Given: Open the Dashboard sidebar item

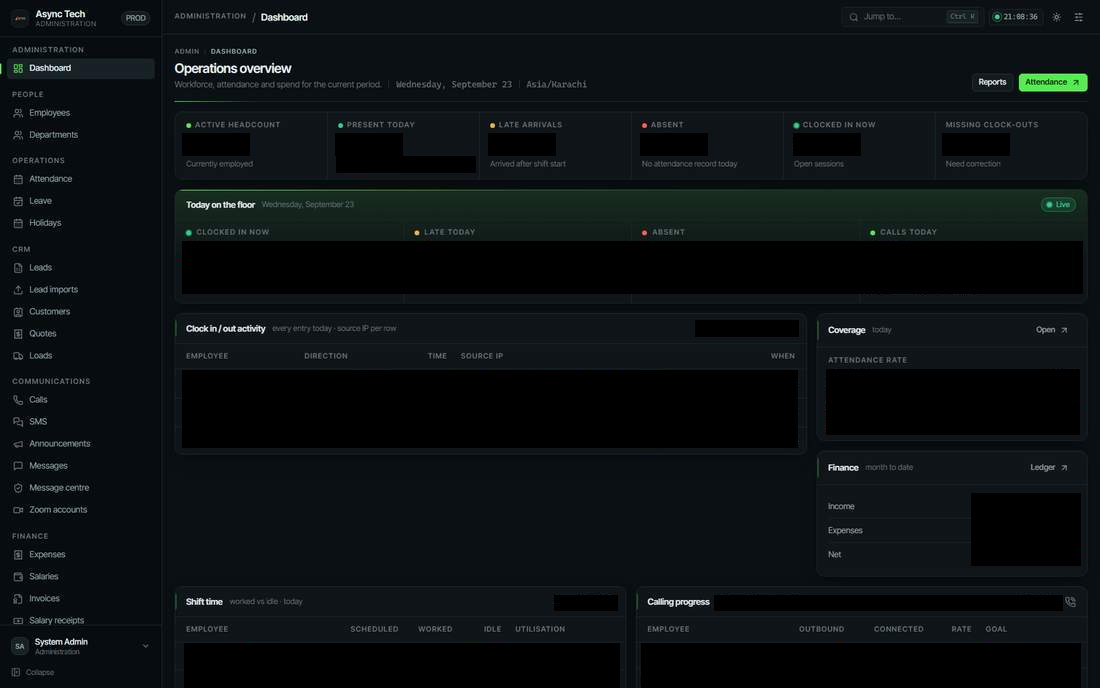Looking at the screenshot, I should click(81, 68).
